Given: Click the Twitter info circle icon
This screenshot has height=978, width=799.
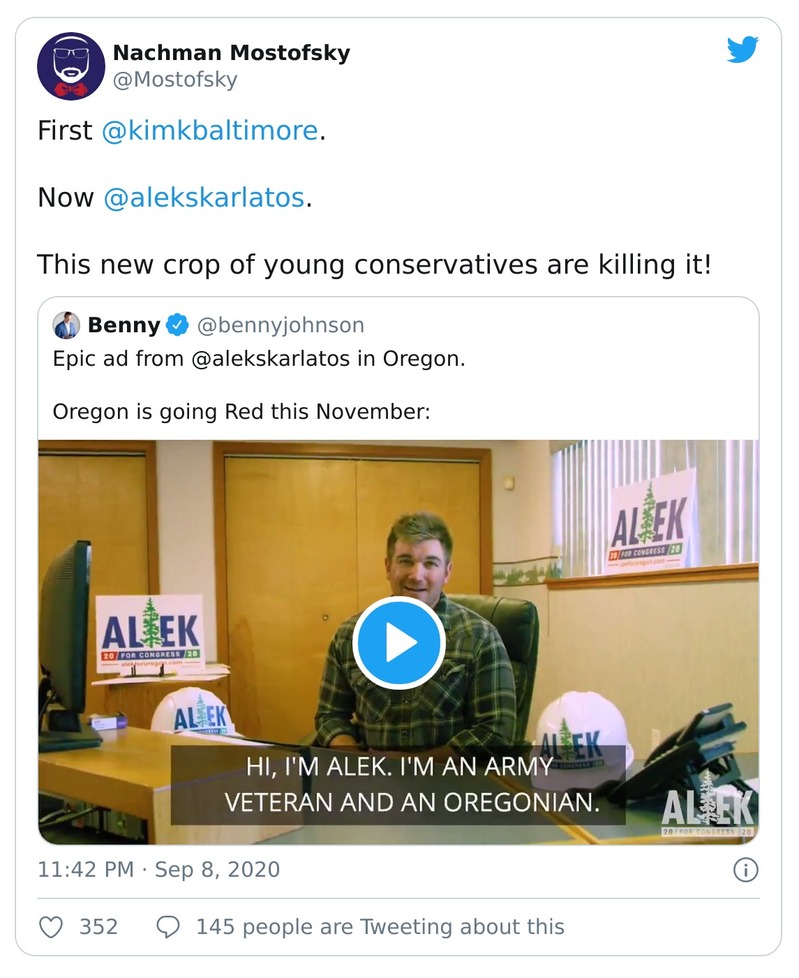Looking at the screenshot, I should [745, 870].
